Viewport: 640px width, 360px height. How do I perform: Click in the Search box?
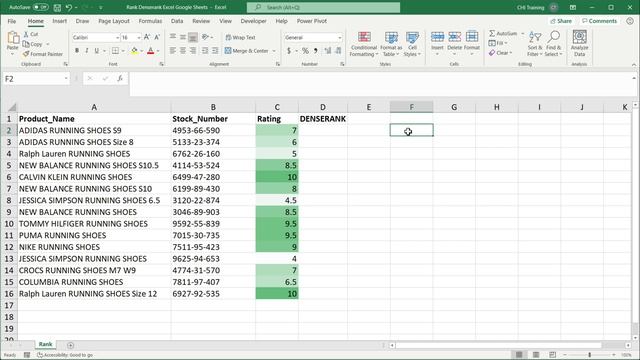pyautogui.click(x=323, y=7)
